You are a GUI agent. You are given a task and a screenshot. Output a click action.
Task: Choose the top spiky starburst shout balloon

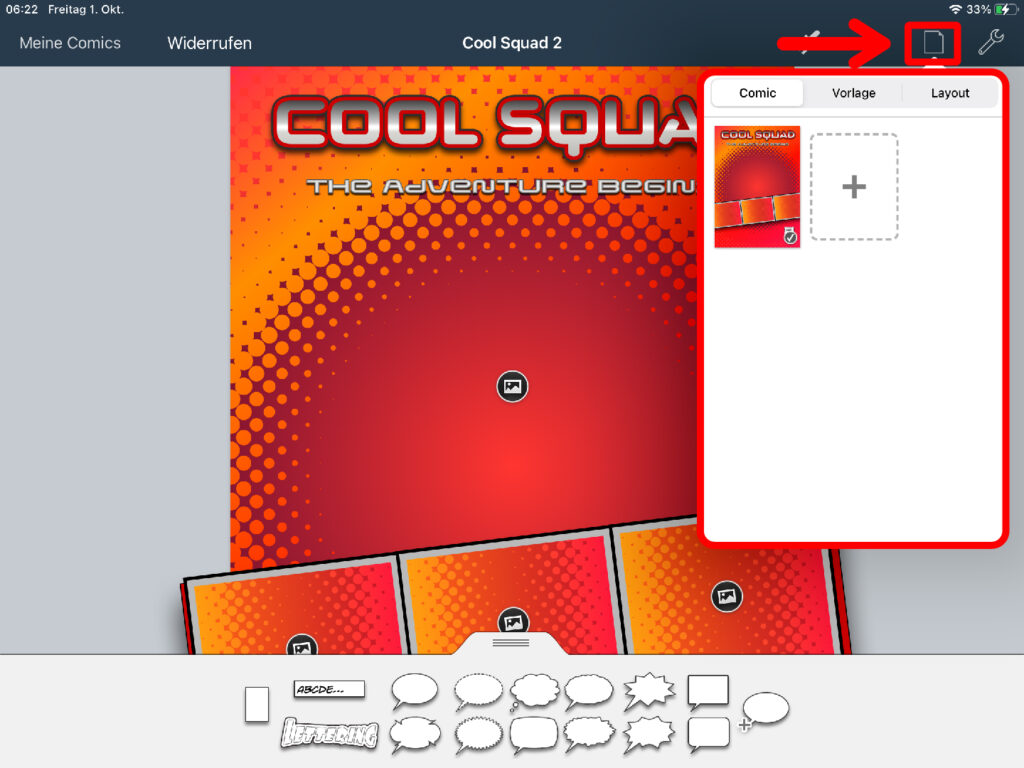(x=648, y=690)
